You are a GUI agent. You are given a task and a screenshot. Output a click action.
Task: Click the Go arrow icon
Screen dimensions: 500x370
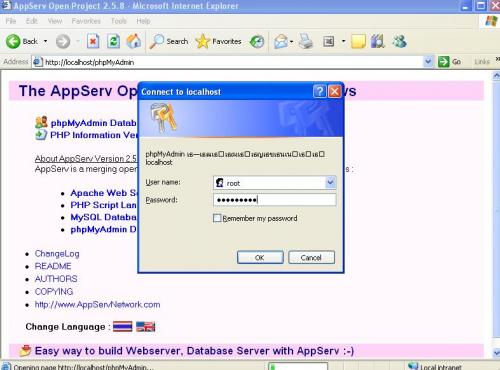click(443, 62)
